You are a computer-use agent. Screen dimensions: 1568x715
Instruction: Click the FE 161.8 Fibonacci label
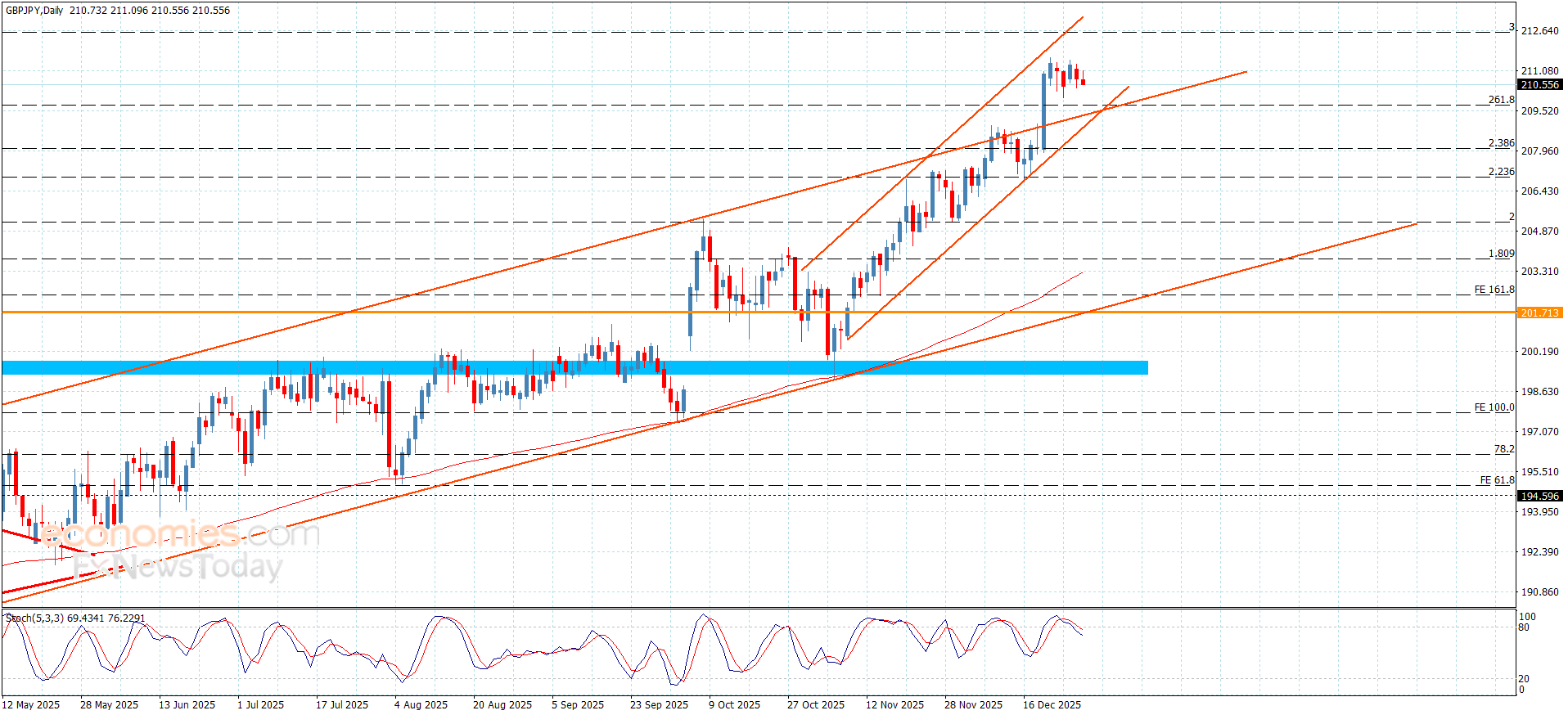click(1494, 290)
